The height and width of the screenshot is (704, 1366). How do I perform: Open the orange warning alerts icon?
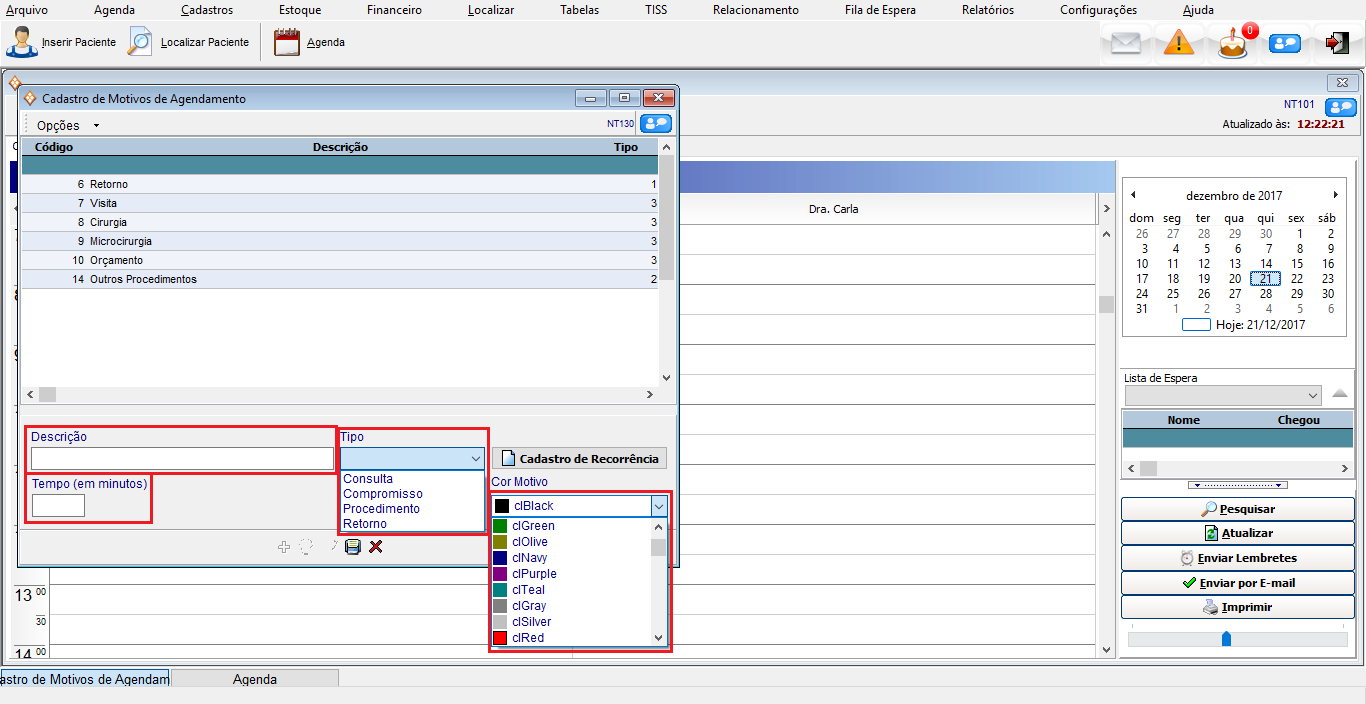pos(1179,43)
